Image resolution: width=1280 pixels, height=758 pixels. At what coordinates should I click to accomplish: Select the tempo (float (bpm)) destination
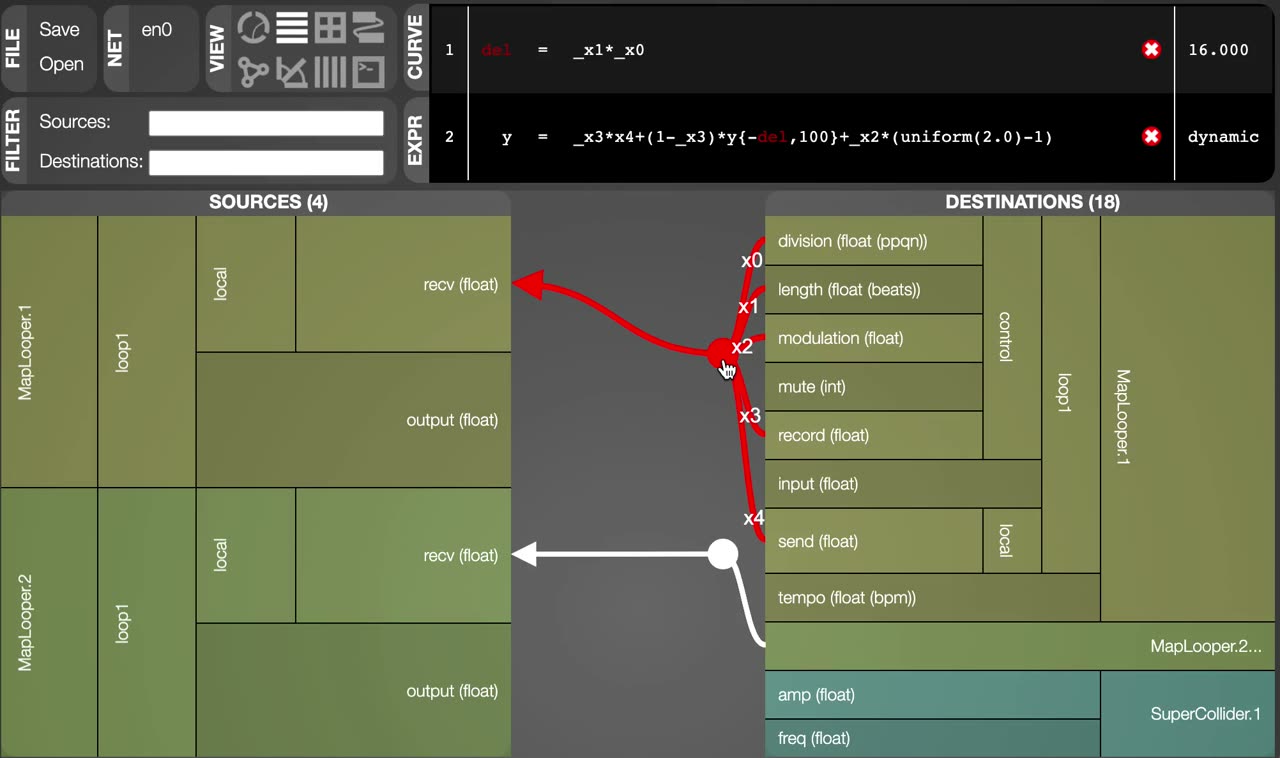coord(932,598)
